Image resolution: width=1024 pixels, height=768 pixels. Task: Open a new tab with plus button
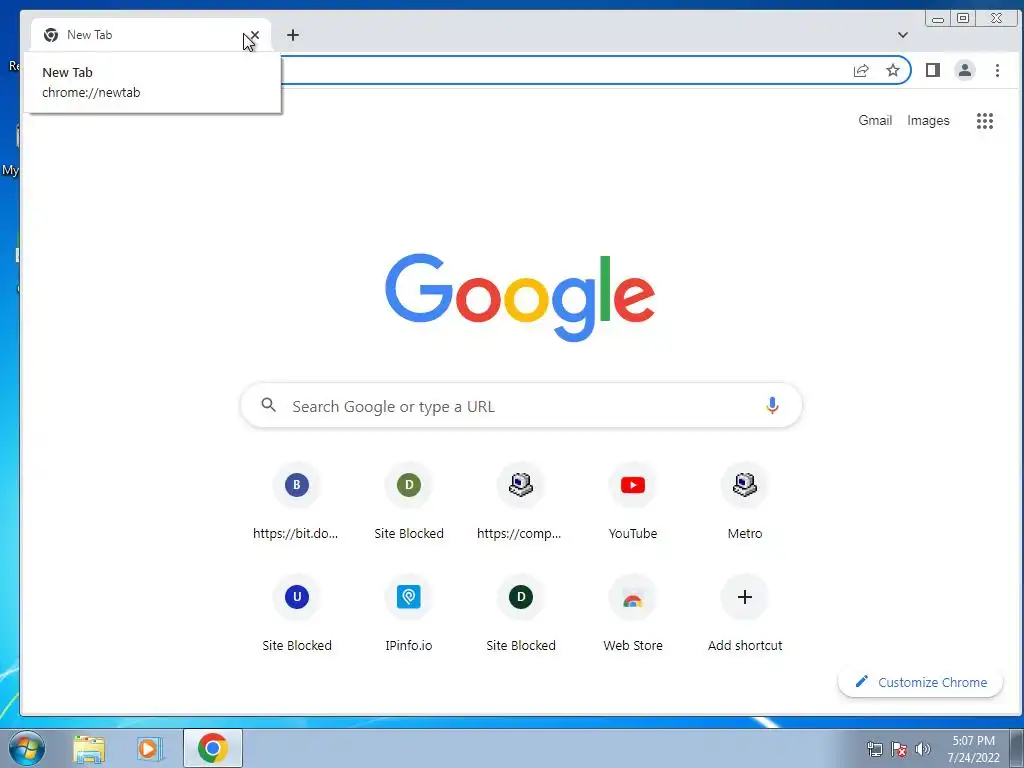click(293, 35)
